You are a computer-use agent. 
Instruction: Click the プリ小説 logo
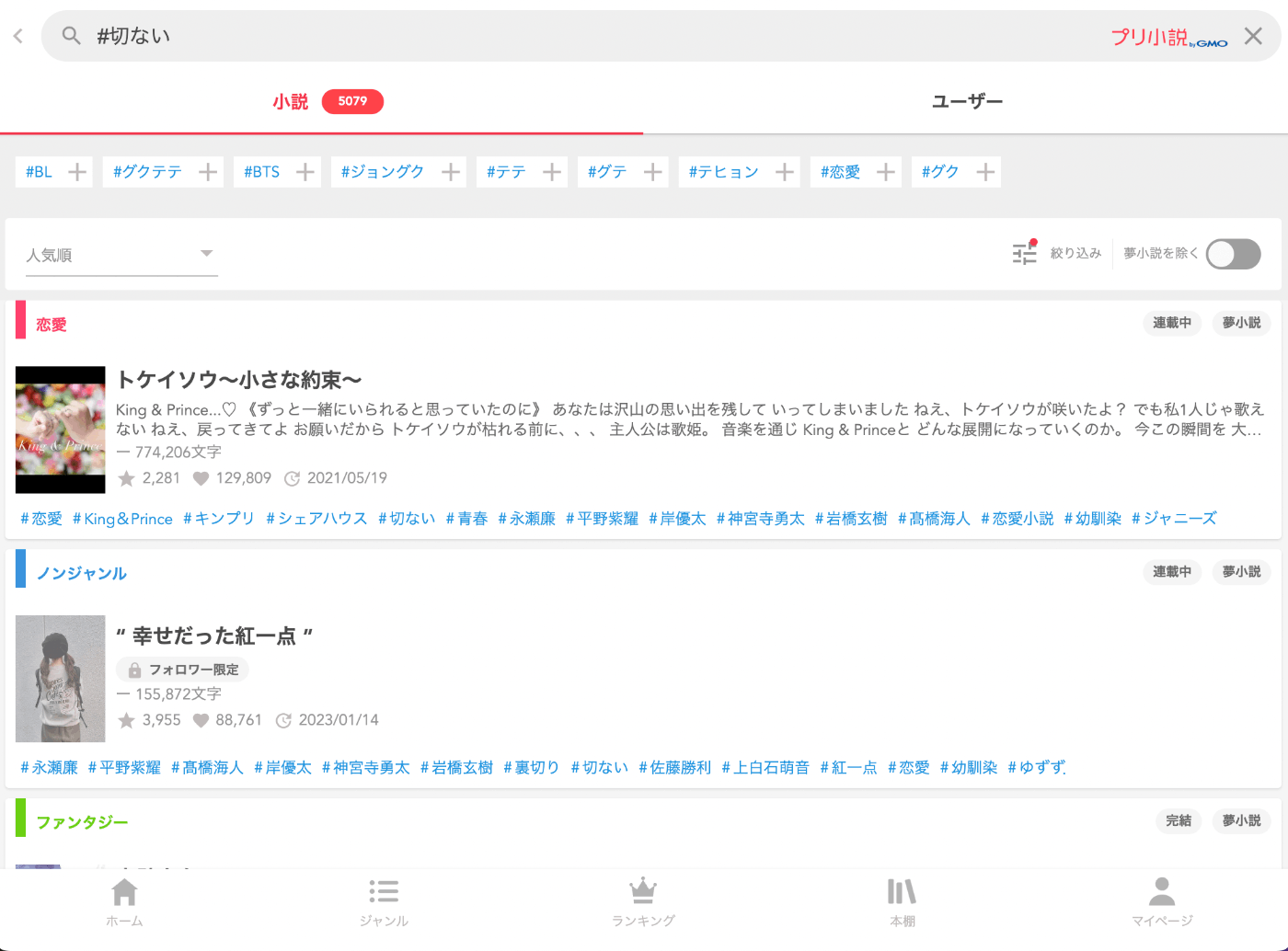pos(1168,37)
